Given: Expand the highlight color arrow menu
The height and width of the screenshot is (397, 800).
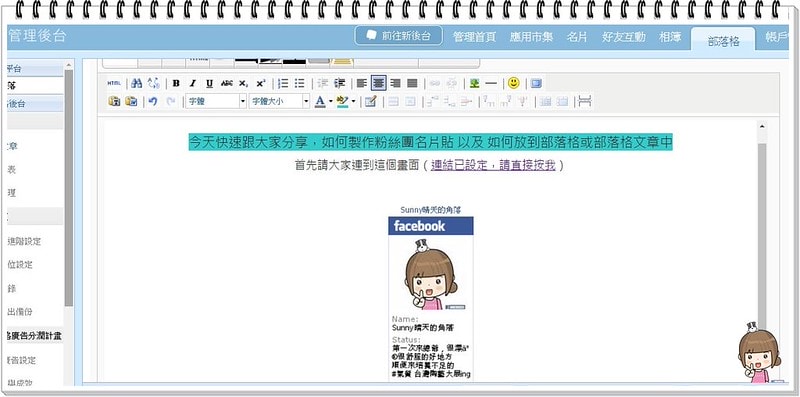Looking at the screenshot, I should (x=354, y=102).
